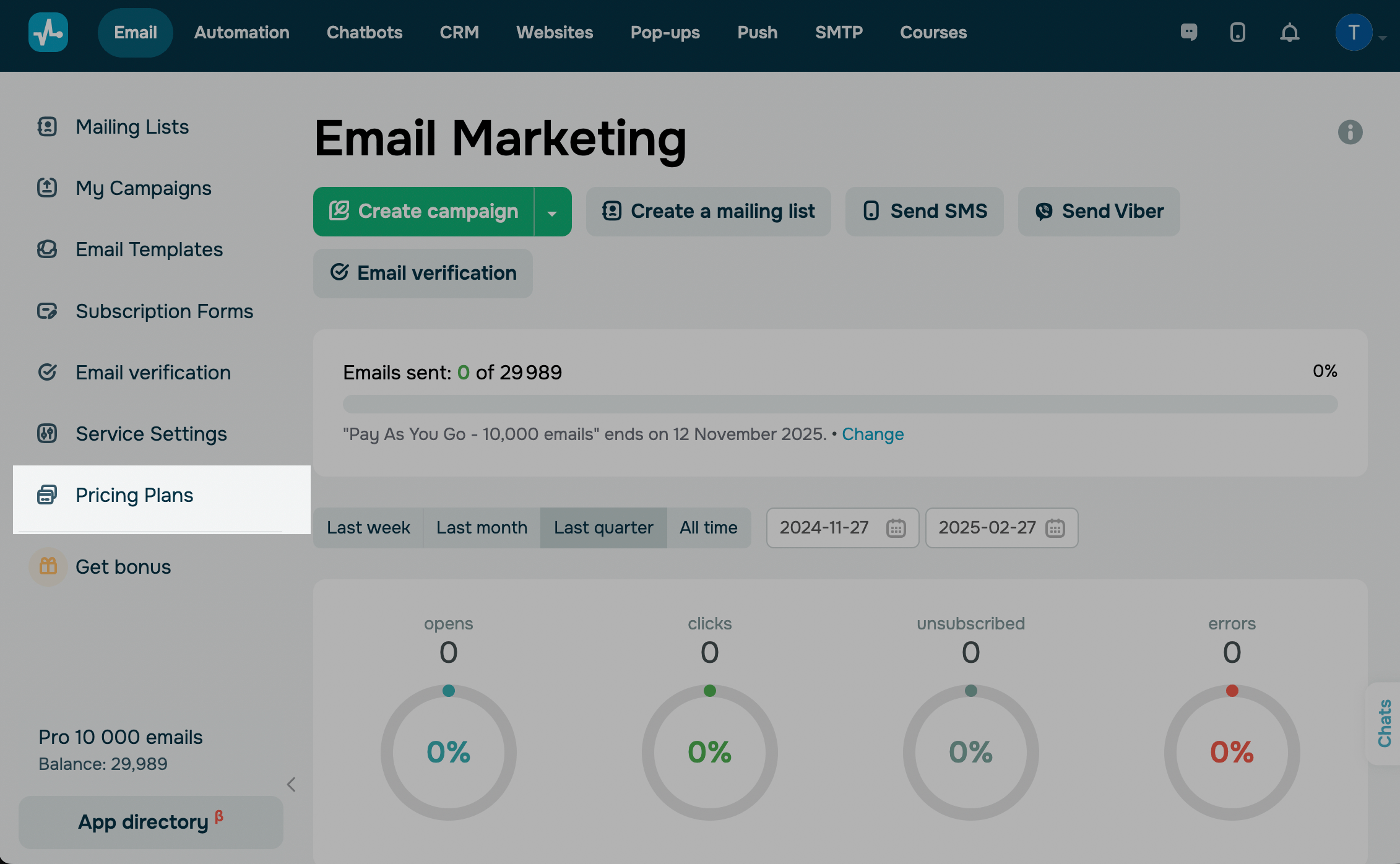Image resolution: width=1400 pixels, height=864 pixels.
Task: Select the Last week period filter
Action: click(x=368, y=528)
